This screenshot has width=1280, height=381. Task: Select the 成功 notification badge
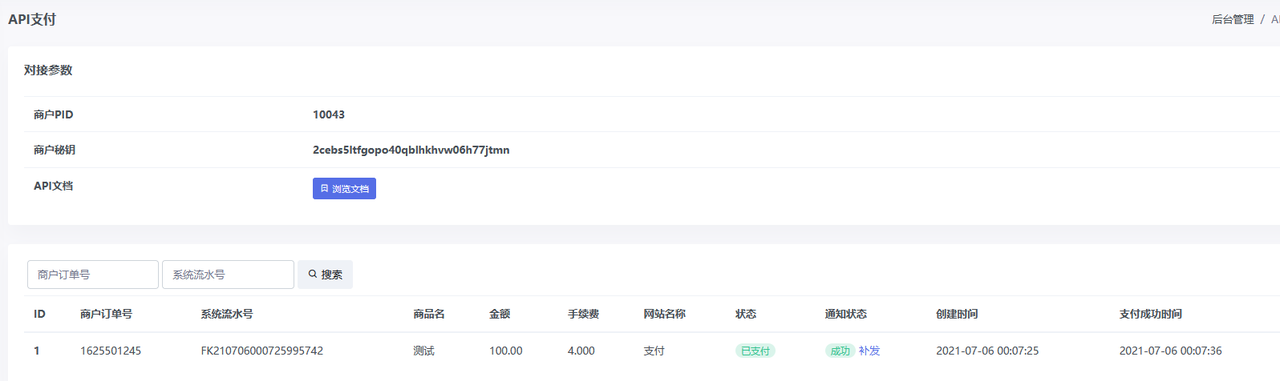840,351
